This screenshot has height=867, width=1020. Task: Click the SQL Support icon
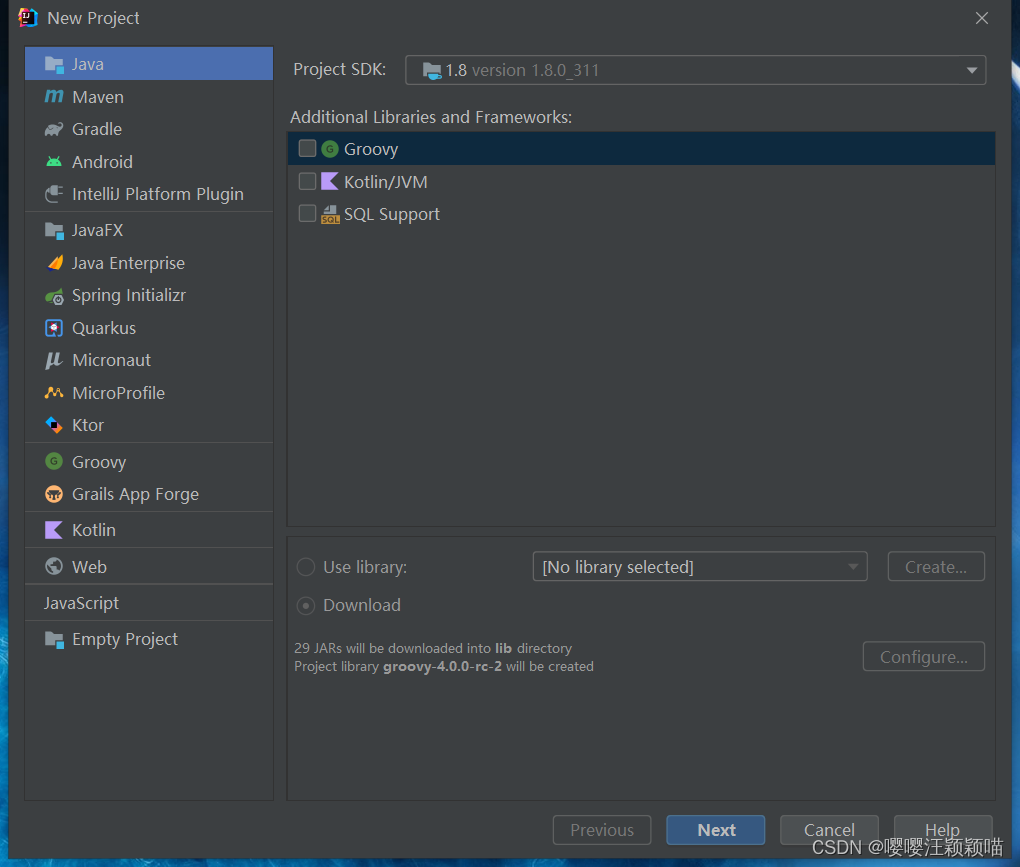(x=330, y=215)
